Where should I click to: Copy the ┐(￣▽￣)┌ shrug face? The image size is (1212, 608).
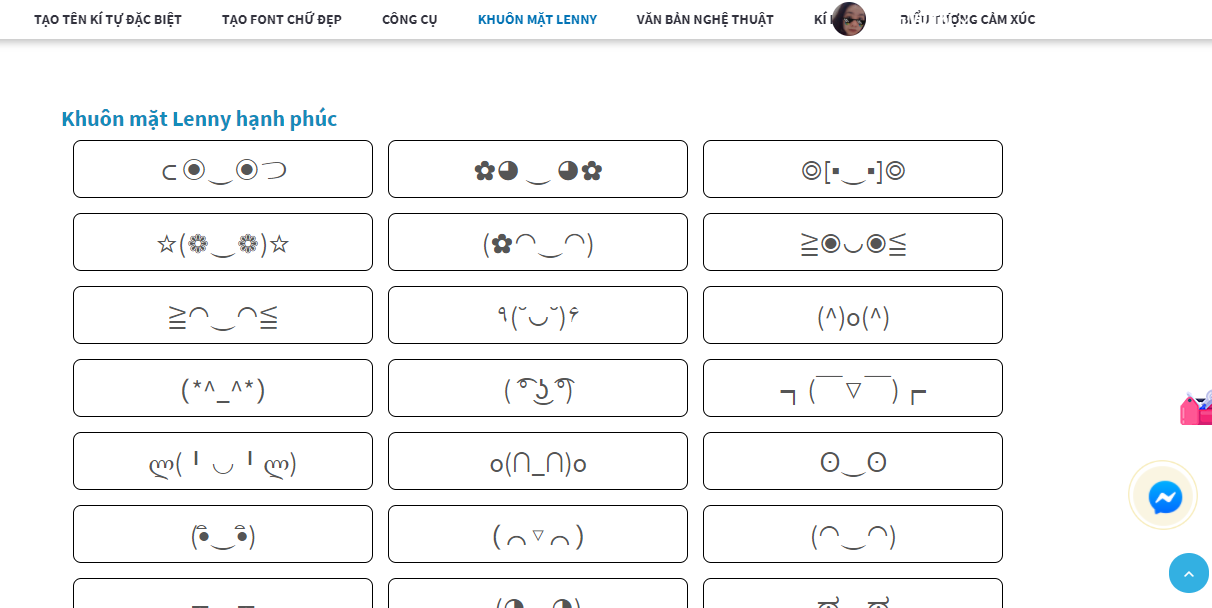click(x=853, y=389)
